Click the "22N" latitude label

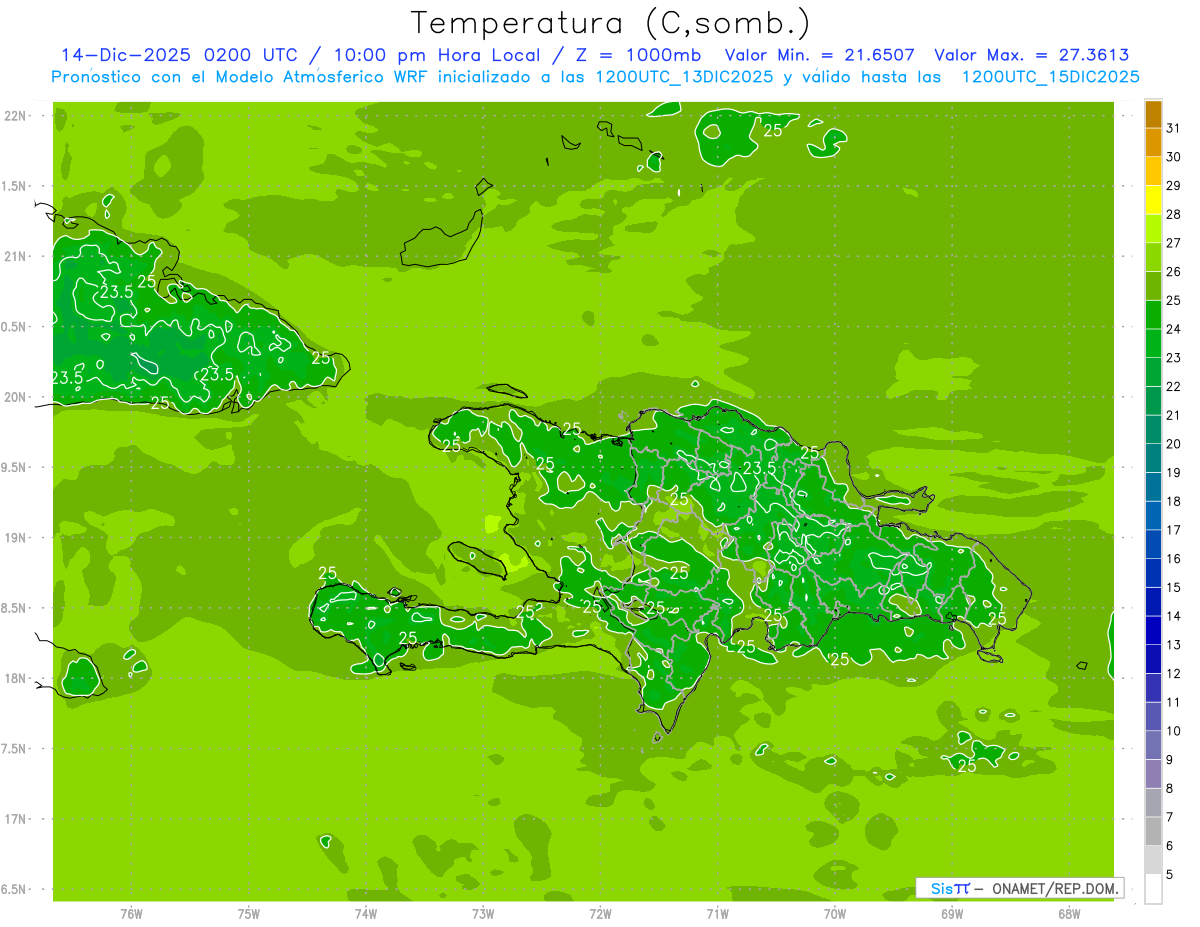coord(14,116)
